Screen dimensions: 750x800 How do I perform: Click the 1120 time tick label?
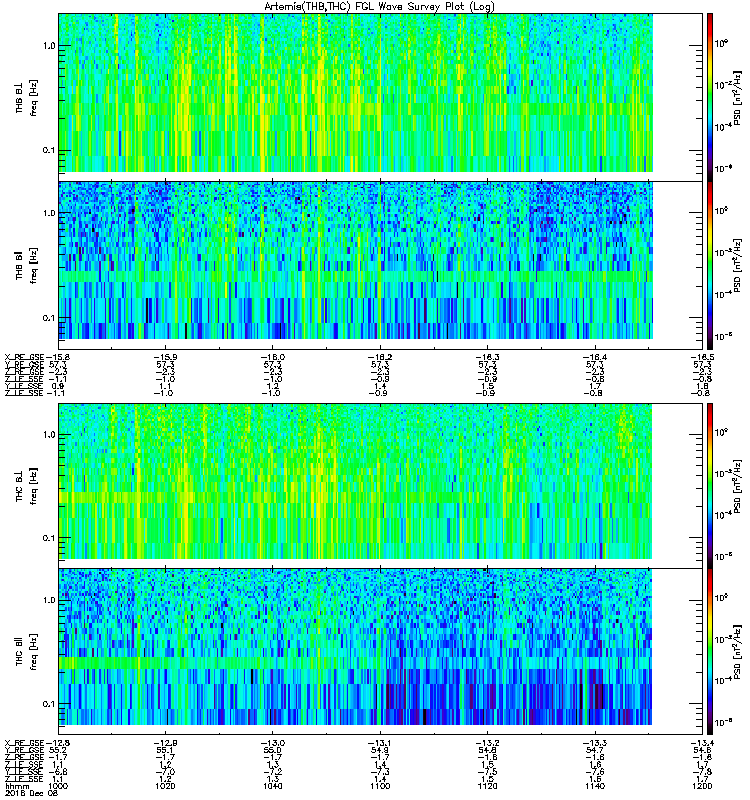[x=488, y=786]
